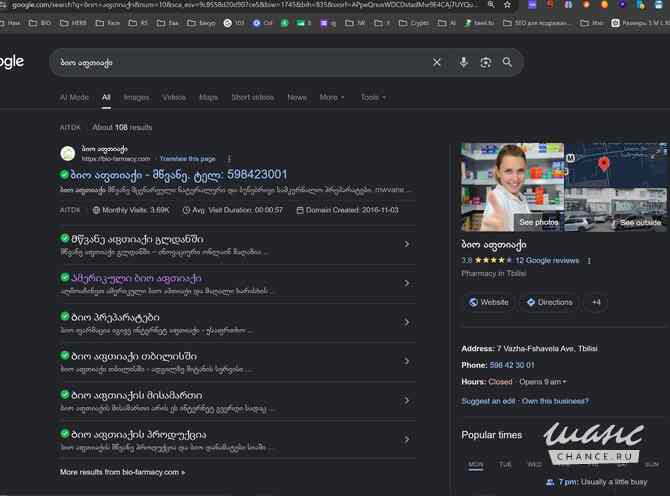Select the All results tab

click(106, 97)
